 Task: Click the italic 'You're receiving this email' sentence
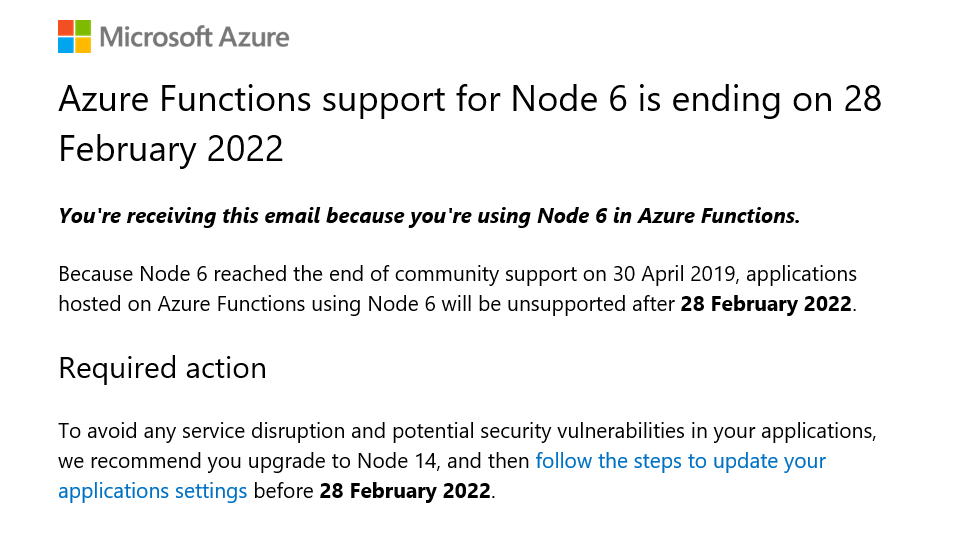[x=429, y=216]
